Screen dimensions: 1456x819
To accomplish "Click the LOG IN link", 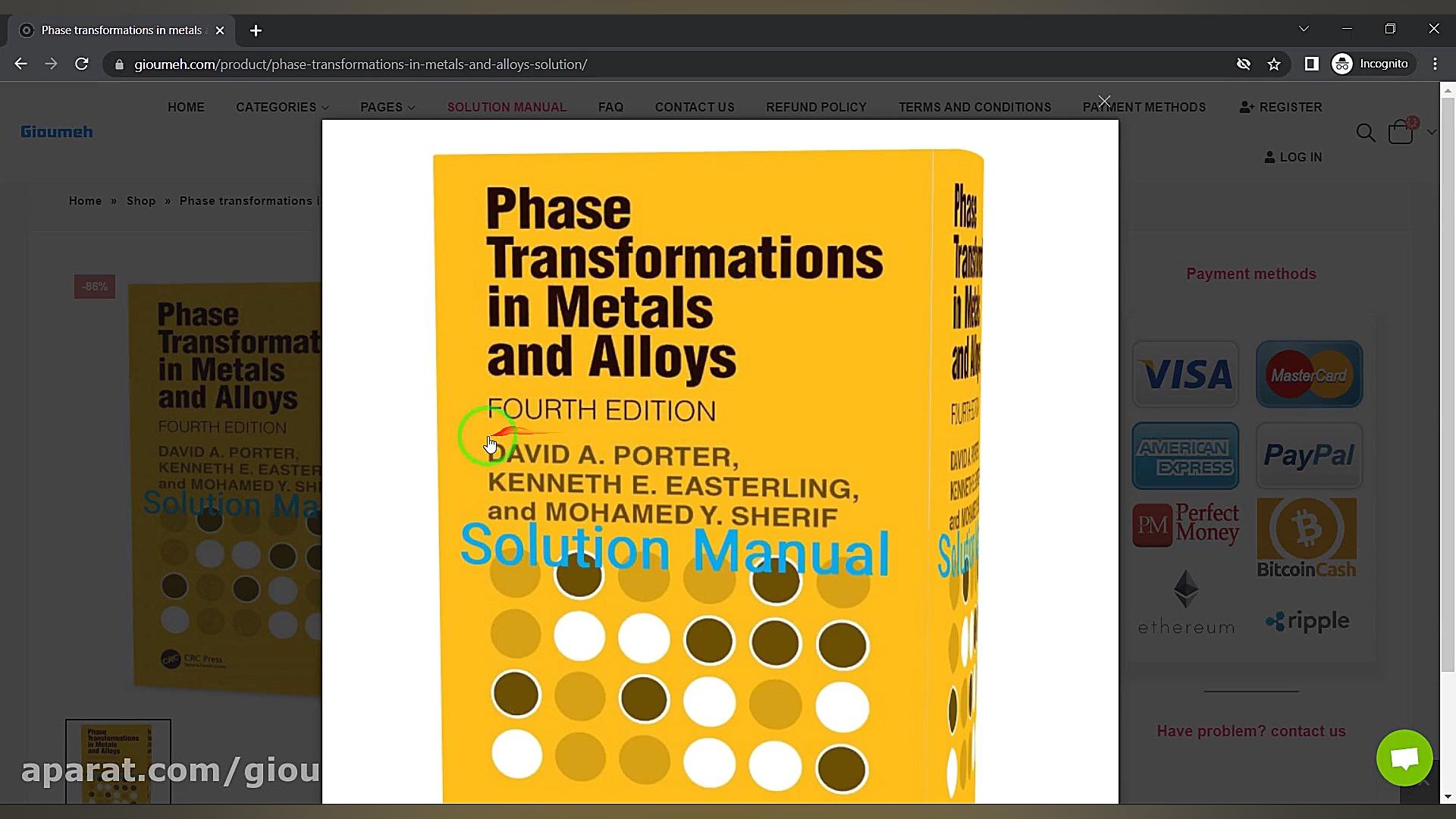I will [1293, 157].
